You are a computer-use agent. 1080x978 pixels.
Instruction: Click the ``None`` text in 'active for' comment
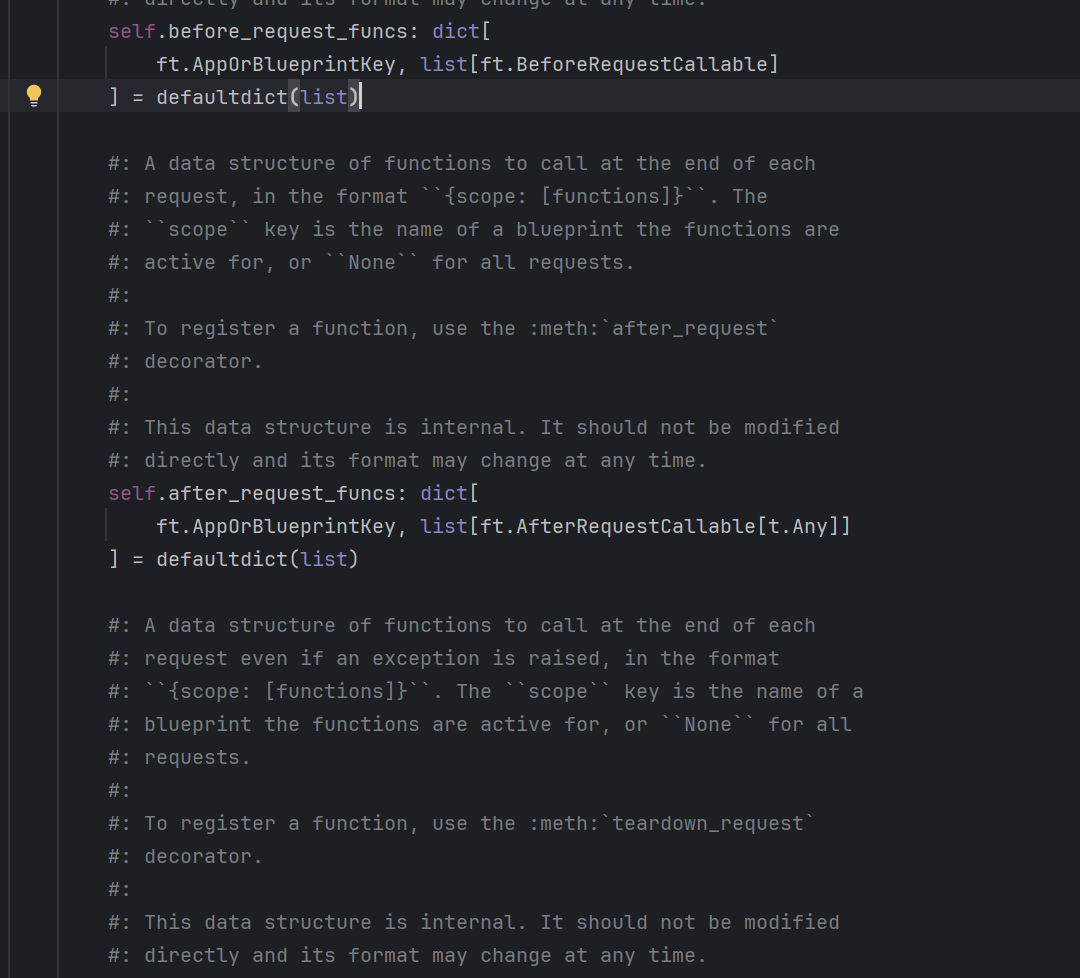coord(372,262)
